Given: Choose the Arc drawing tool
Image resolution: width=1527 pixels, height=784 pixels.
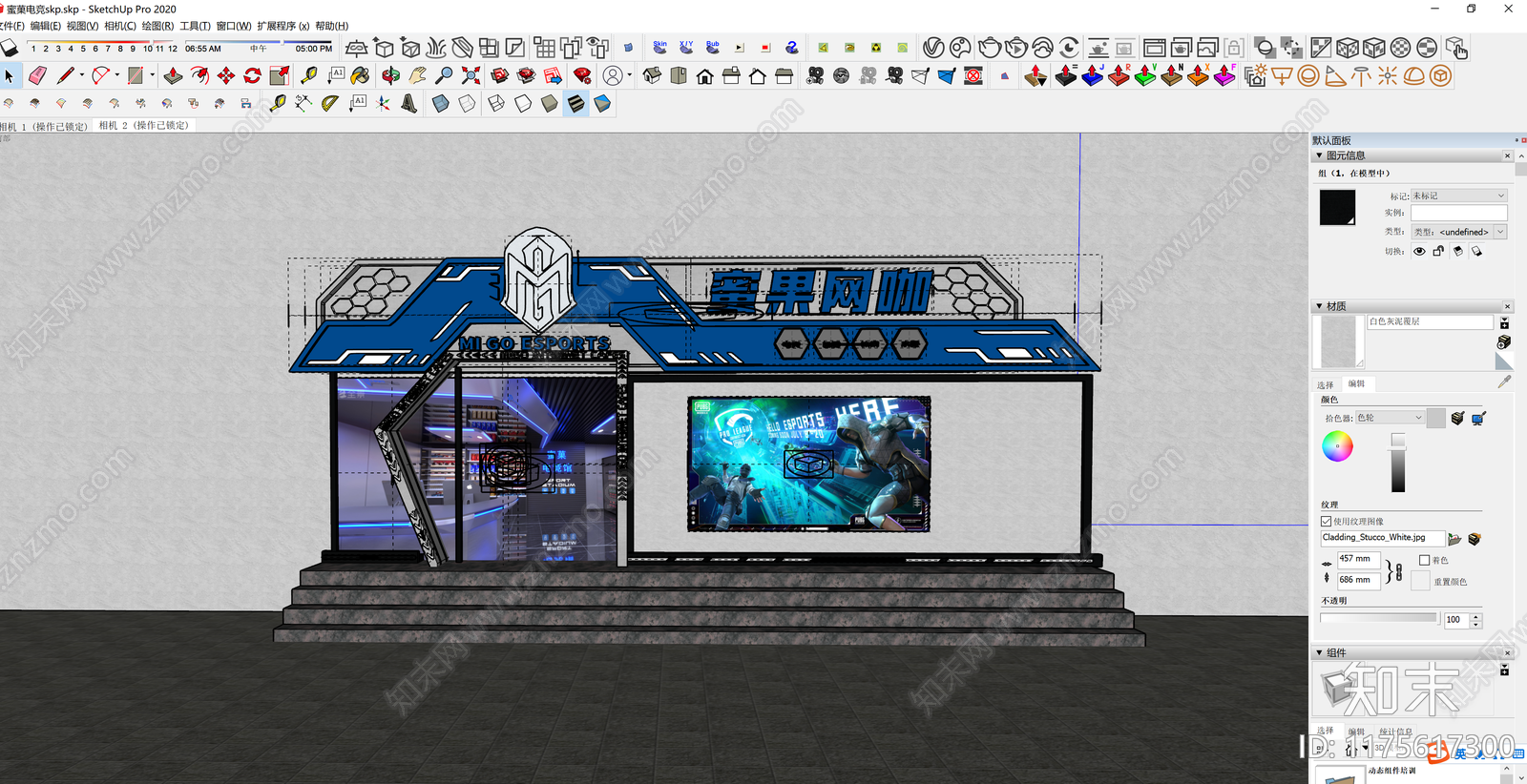Looking at the screenshot, I should (99, 75).
